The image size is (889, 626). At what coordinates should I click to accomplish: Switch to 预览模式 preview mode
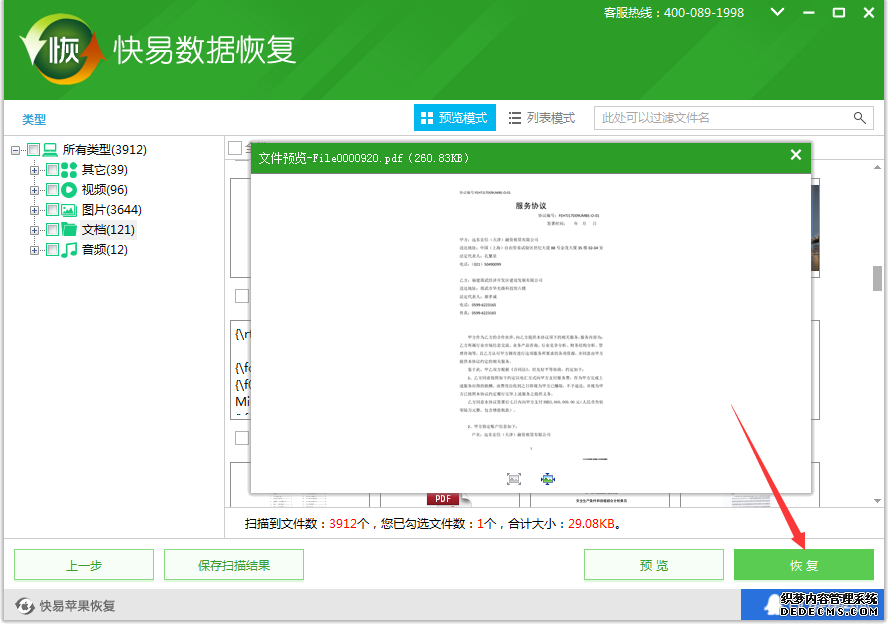point(455,118)
